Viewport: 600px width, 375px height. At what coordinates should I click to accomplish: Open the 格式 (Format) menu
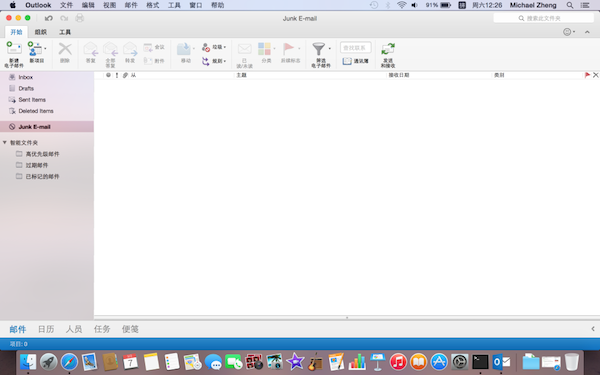click(x=153, y=5)
